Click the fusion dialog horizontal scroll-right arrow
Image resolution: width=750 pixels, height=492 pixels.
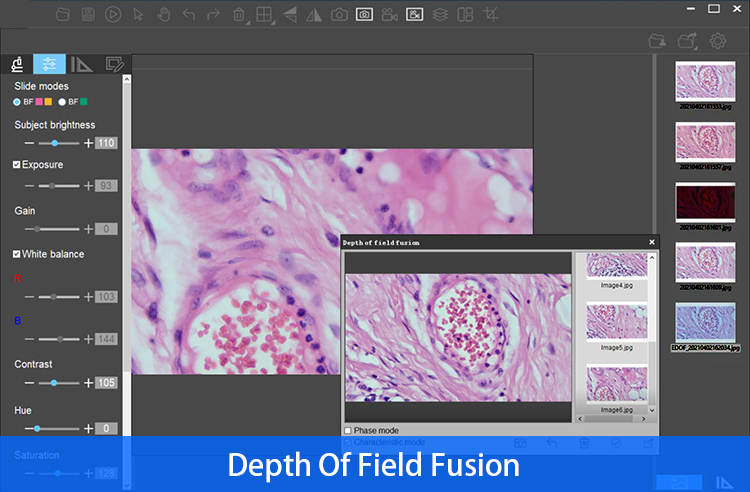click(643, 419)
